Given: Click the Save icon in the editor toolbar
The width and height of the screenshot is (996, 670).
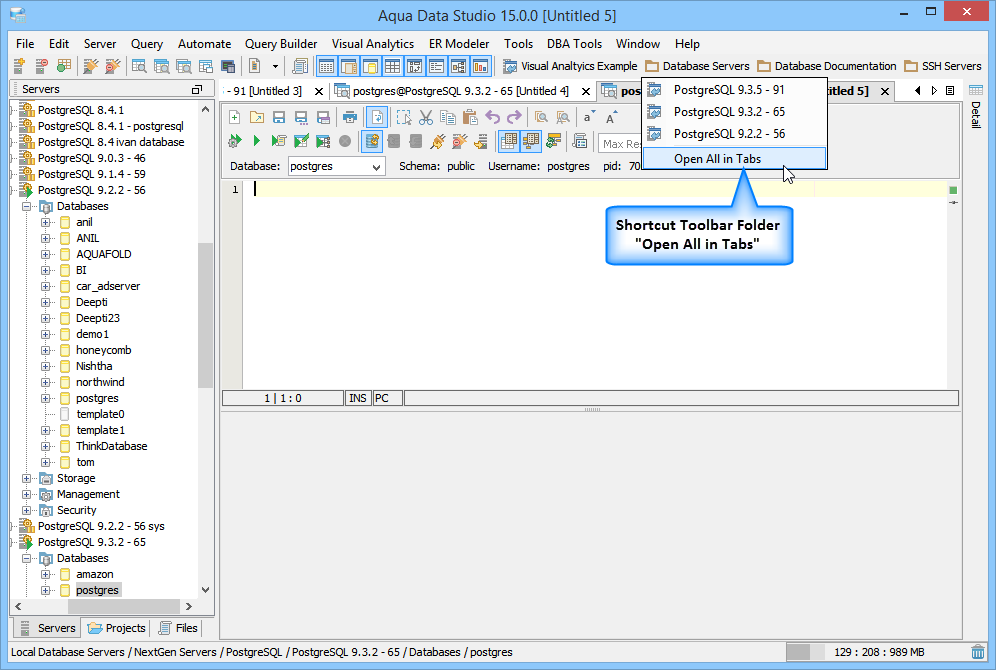Looking at the screenshot, I should (279, 117).
